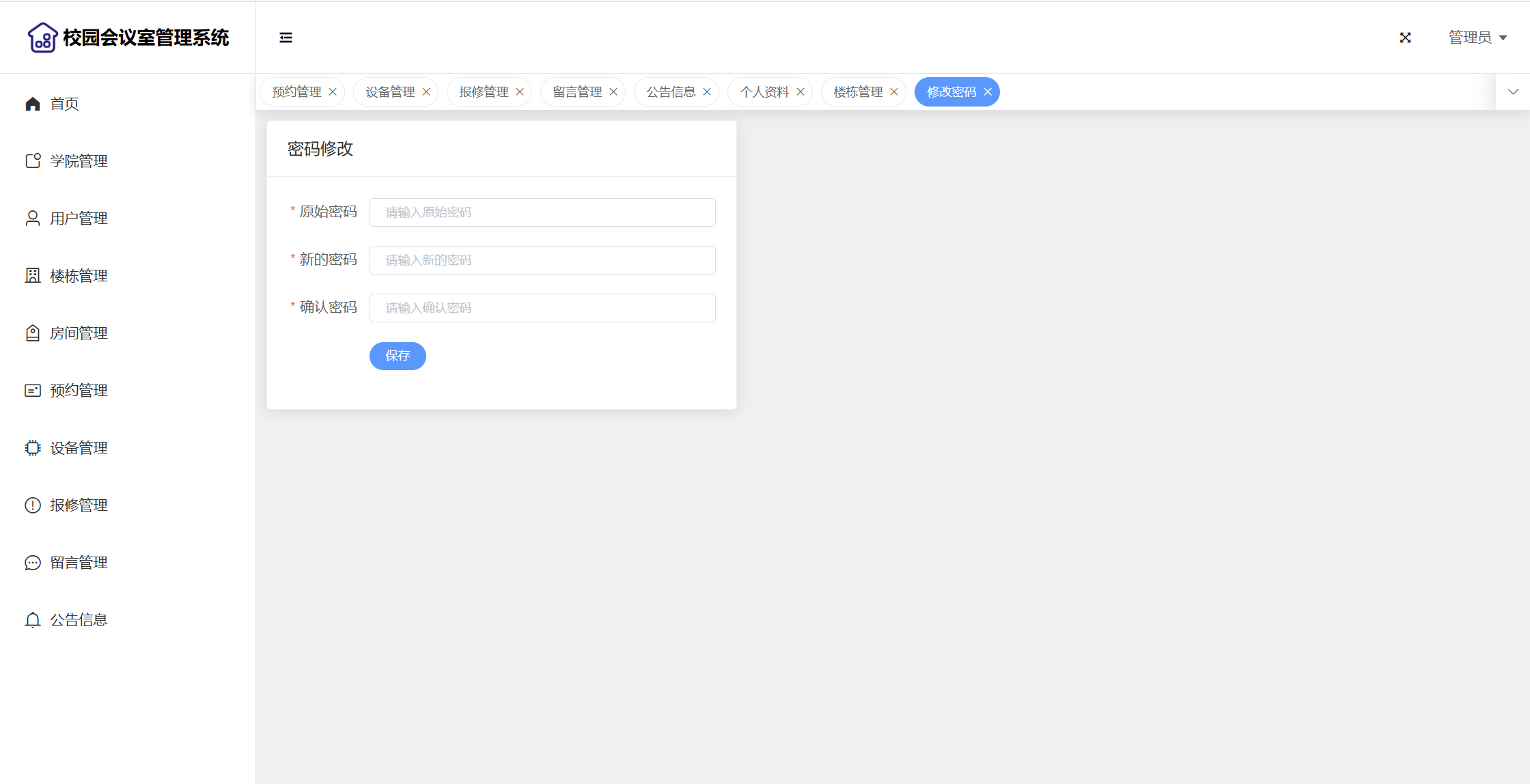The width and height of the screenshot is (1530, 784).
Task: Close the 预约管理 tab
Action: pyautogui.click(x=333, y=92)
